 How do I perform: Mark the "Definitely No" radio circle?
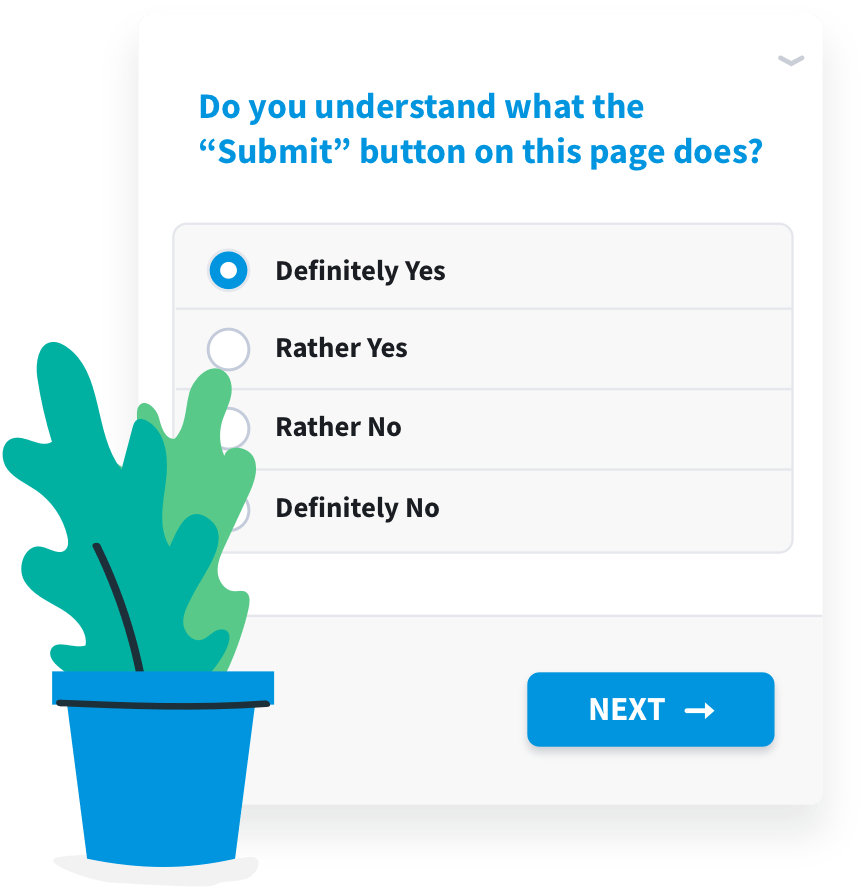tap(241, 510)
